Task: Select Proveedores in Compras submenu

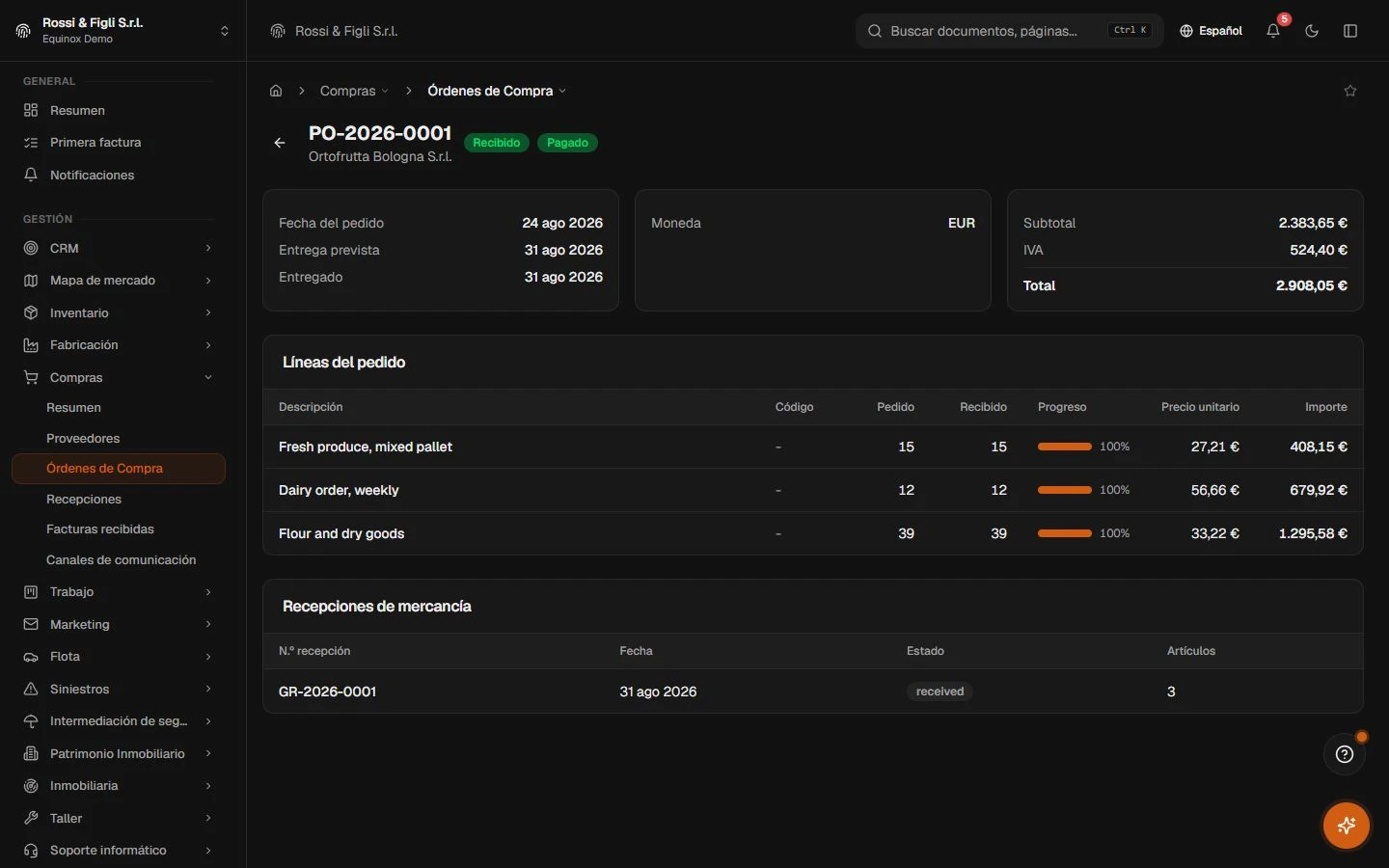Action: click(83, 438)
